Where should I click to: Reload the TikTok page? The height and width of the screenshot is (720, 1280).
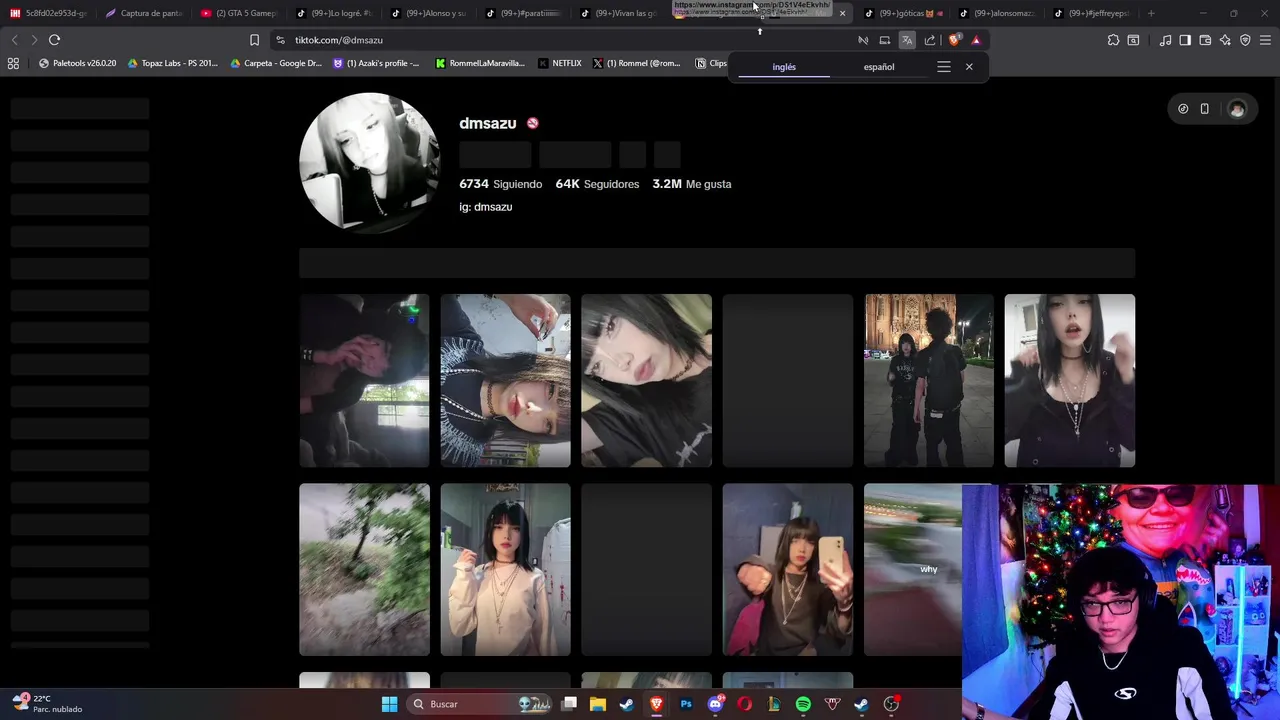(54, 40)
